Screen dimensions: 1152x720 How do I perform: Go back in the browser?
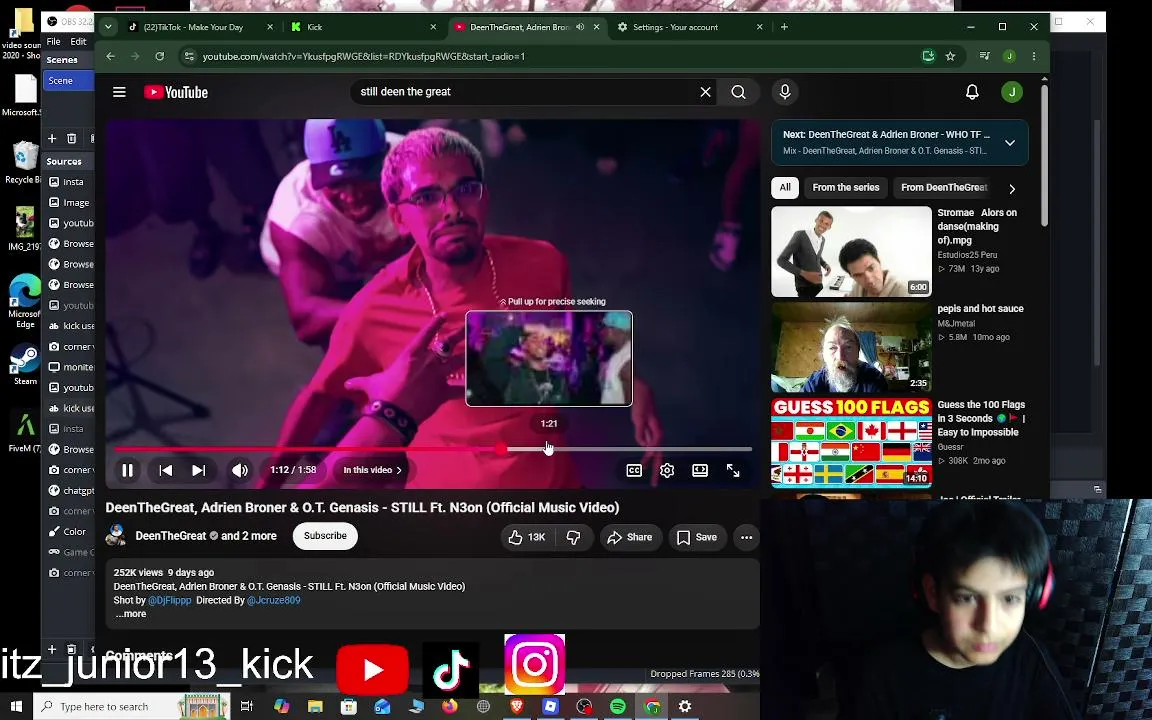[x=110, y=57]
